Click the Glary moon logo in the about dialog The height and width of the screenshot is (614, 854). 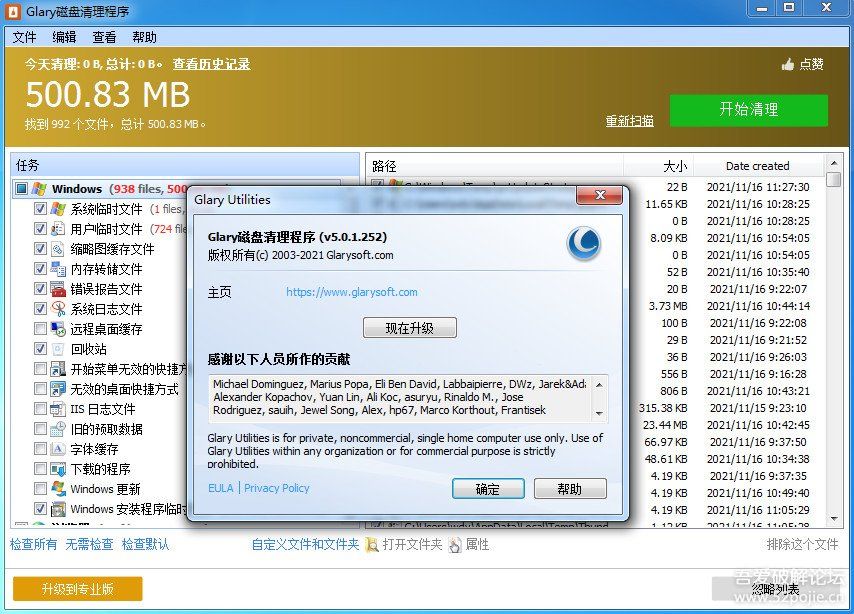click(x=583, y=243)
